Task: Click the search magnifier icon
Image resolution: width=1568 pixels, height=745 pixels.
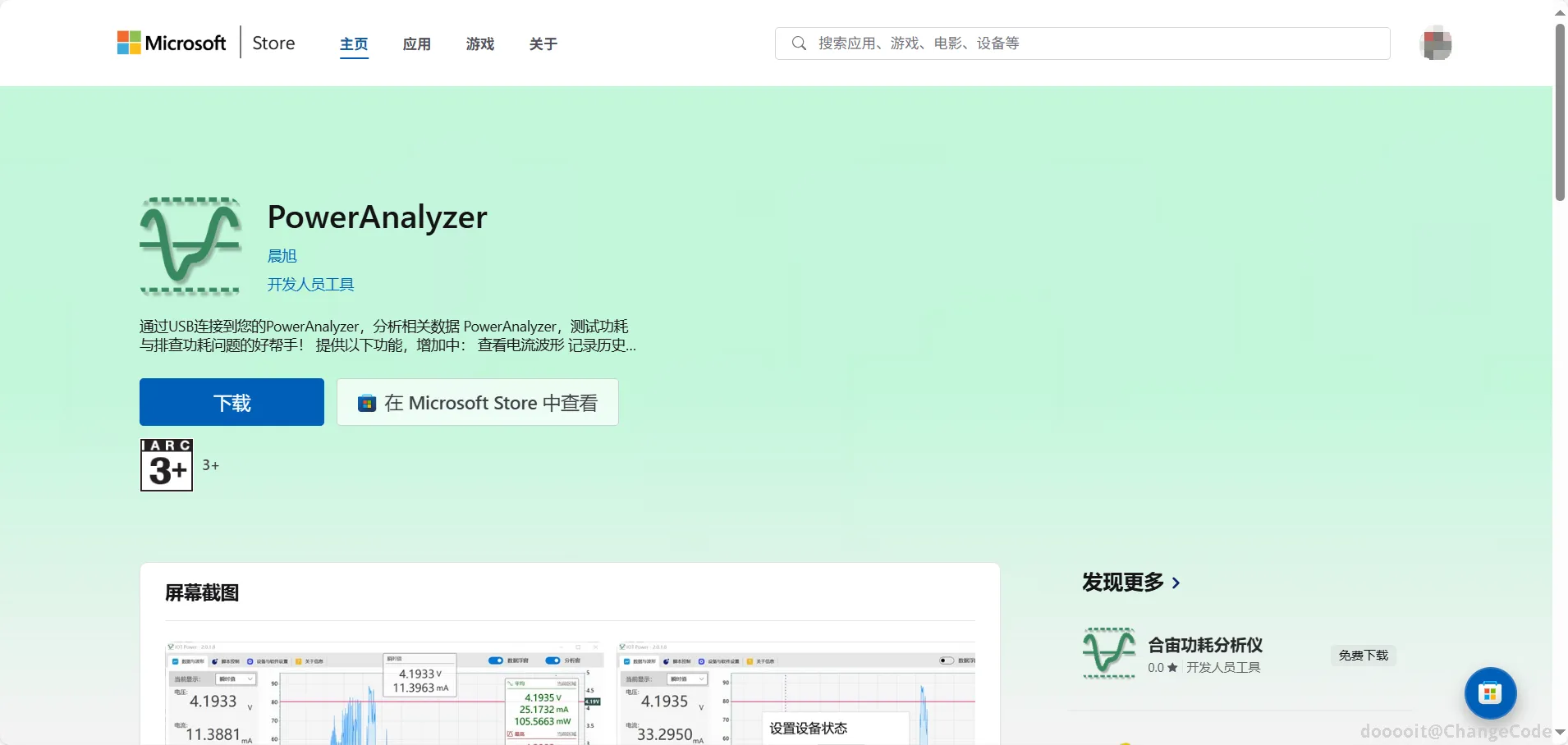Action: click(798, 43)
